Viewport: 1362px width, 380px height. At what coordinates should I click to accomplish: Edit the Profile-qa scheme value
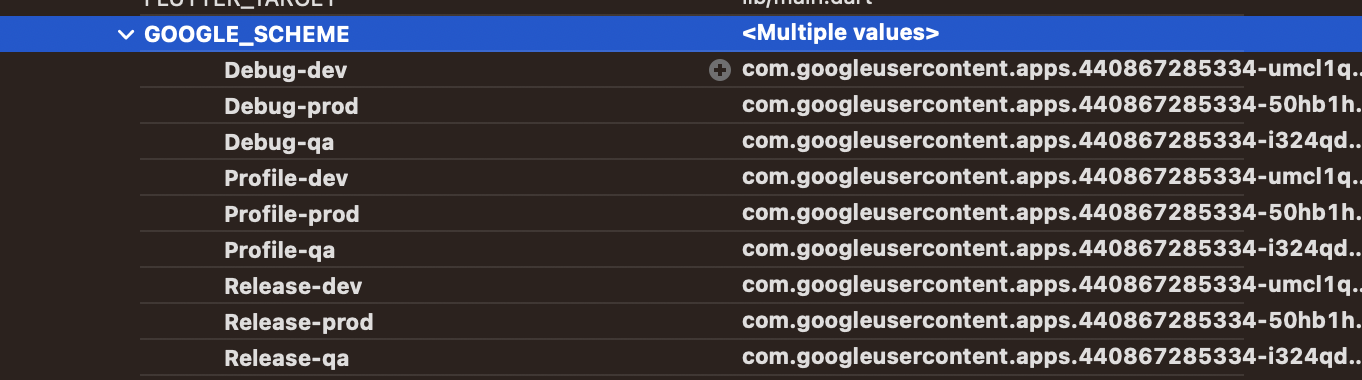(1051, 250)
